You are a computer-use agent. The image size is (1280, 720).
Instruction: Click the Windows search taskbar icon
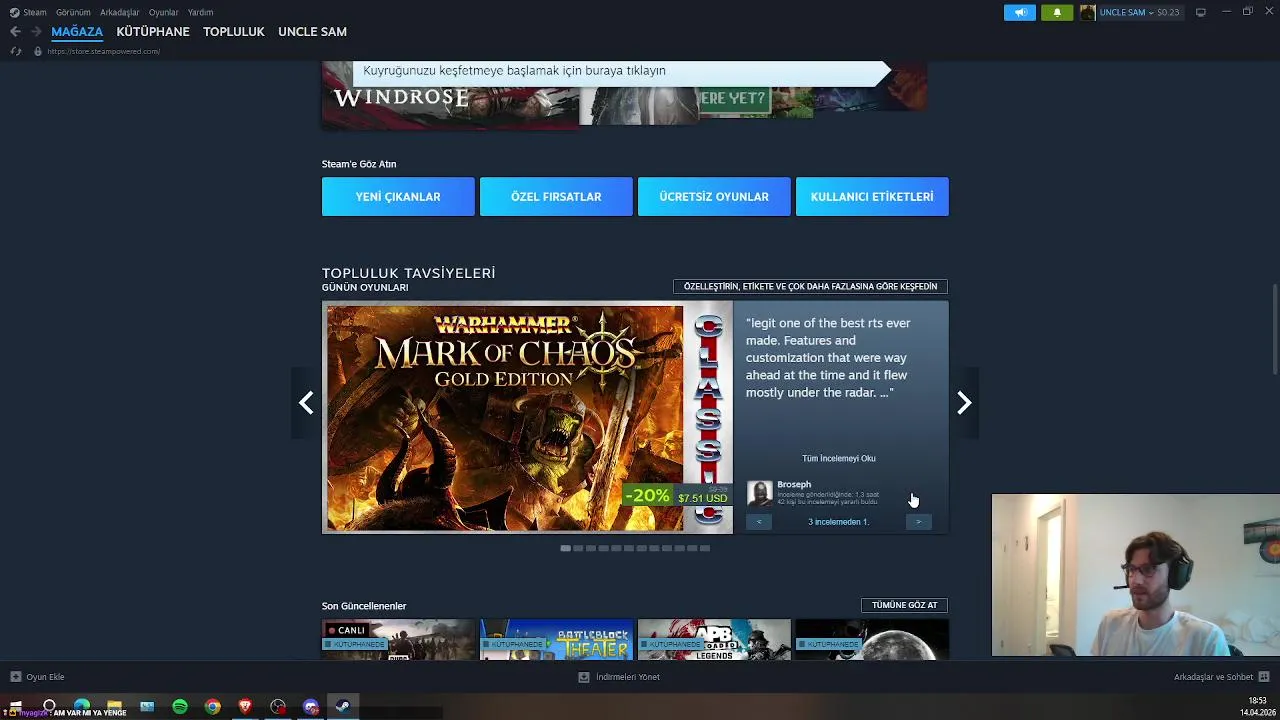(49, 707)
